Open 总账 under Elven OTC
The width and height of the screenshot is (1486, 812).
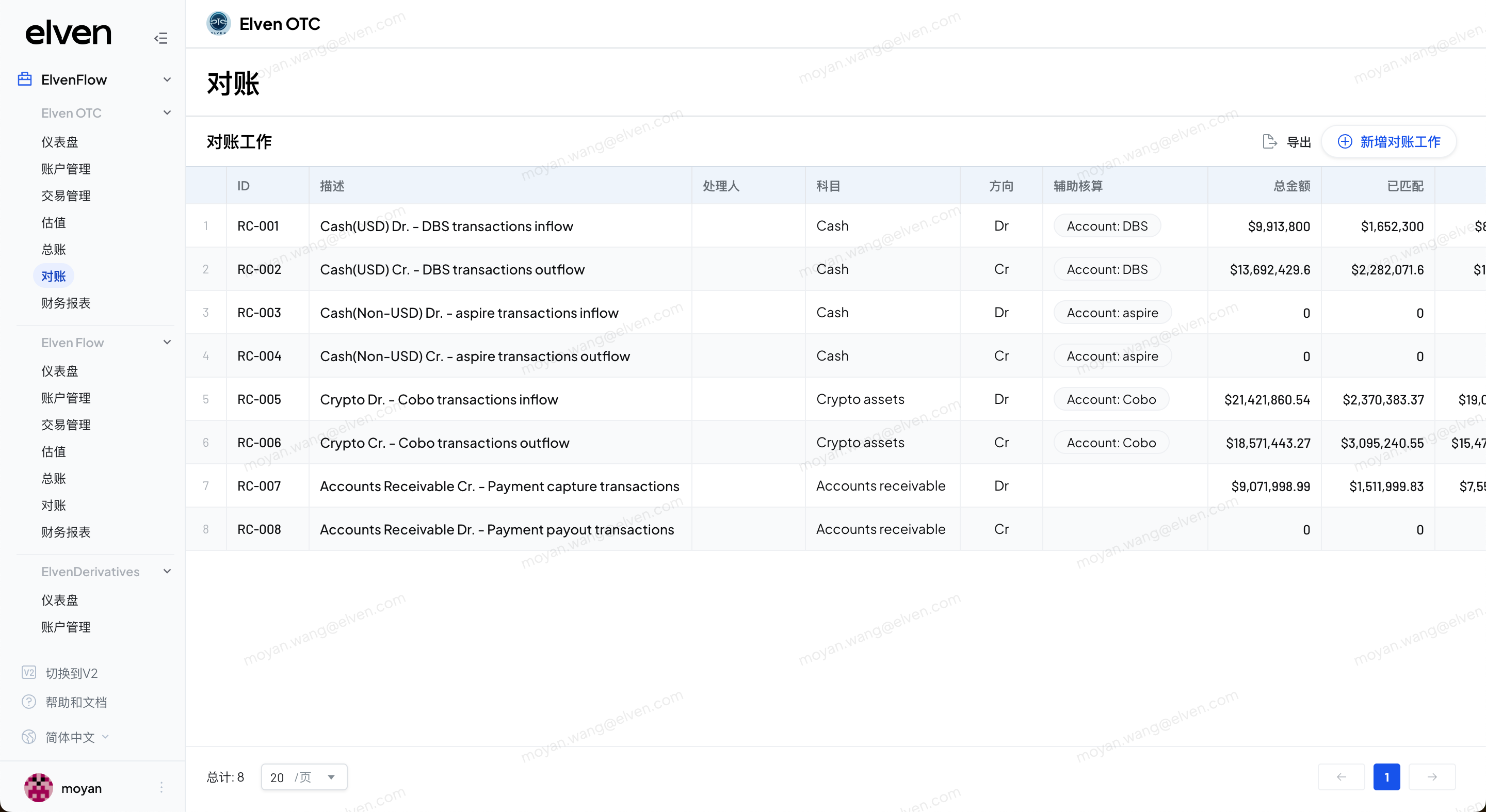pos(54,250)
